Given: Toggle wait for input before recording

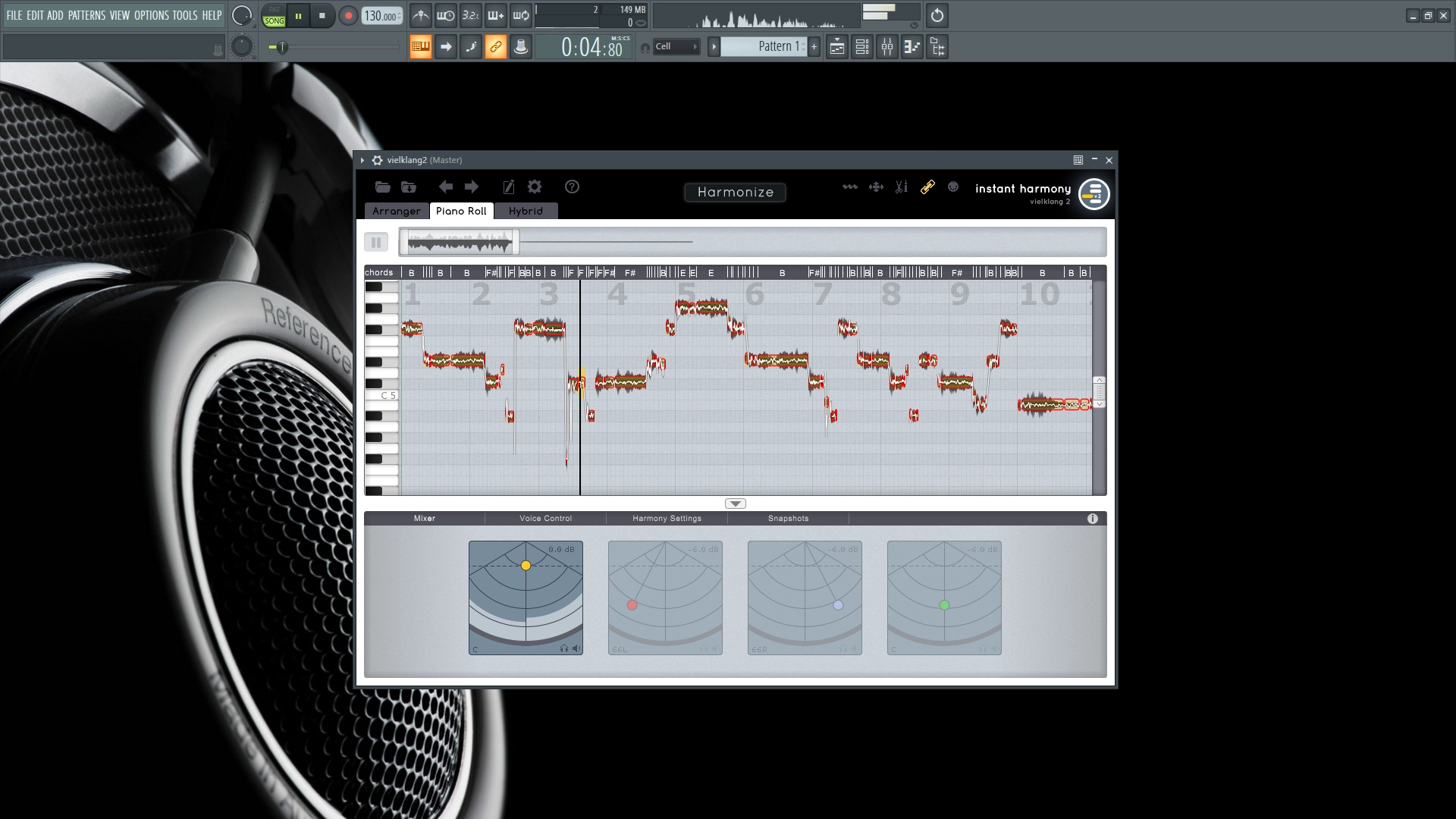Looking at the screenshot, I should [446, 15].
